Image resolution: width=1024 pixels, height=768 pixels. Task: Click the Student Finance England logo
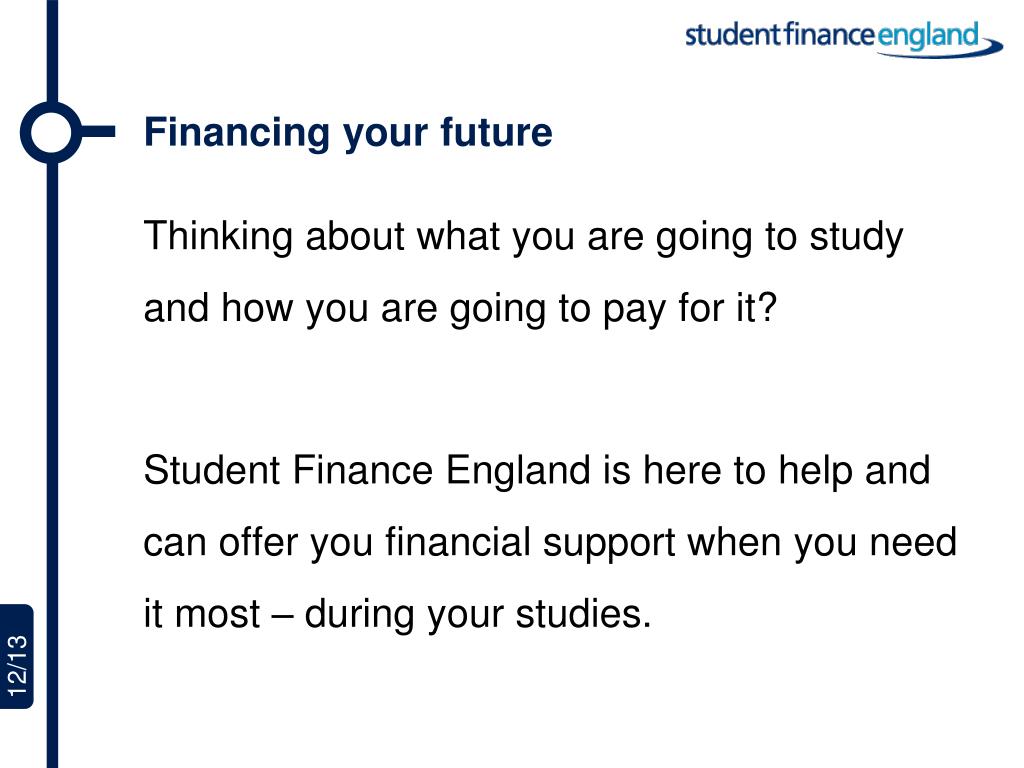pos(844,39)
